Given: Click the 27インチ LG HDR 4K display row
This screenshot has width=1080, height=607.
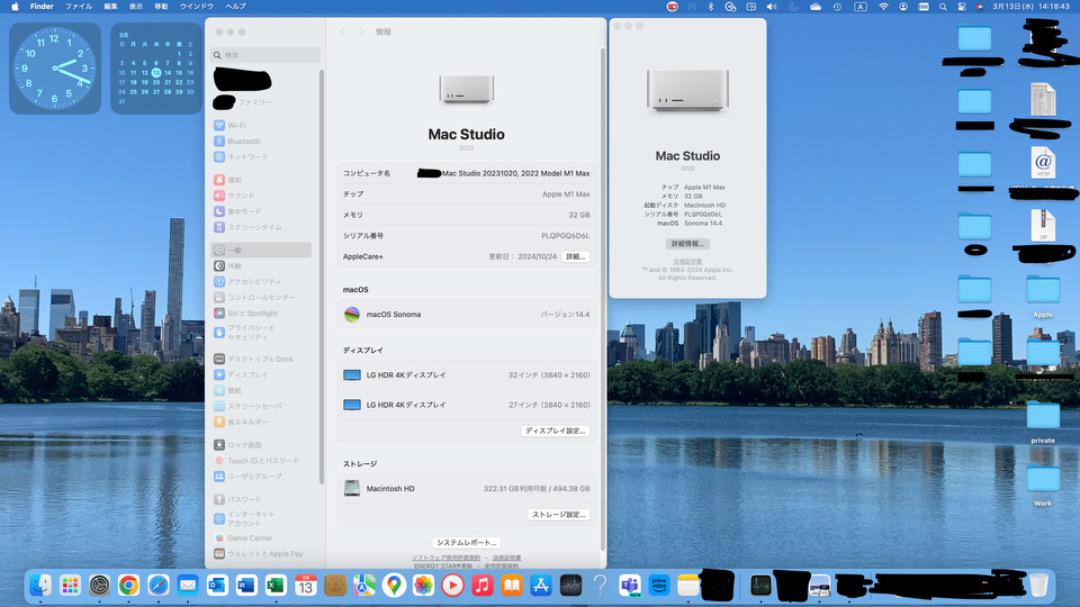Looking at the screenshot, I should pos(466,404).
